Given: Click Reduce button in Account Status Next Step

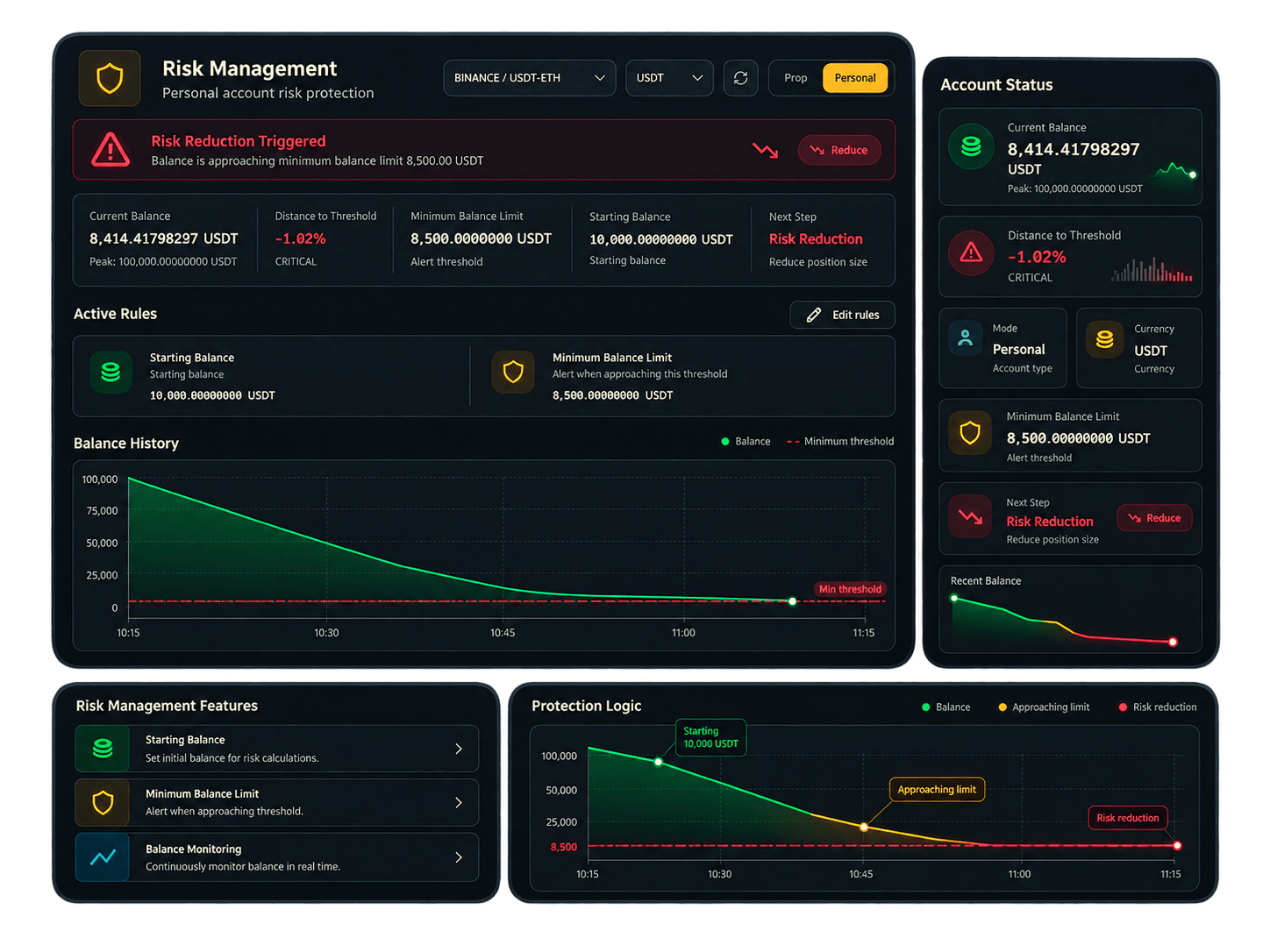Looking at the screenshot, I should click(1154, 518).
